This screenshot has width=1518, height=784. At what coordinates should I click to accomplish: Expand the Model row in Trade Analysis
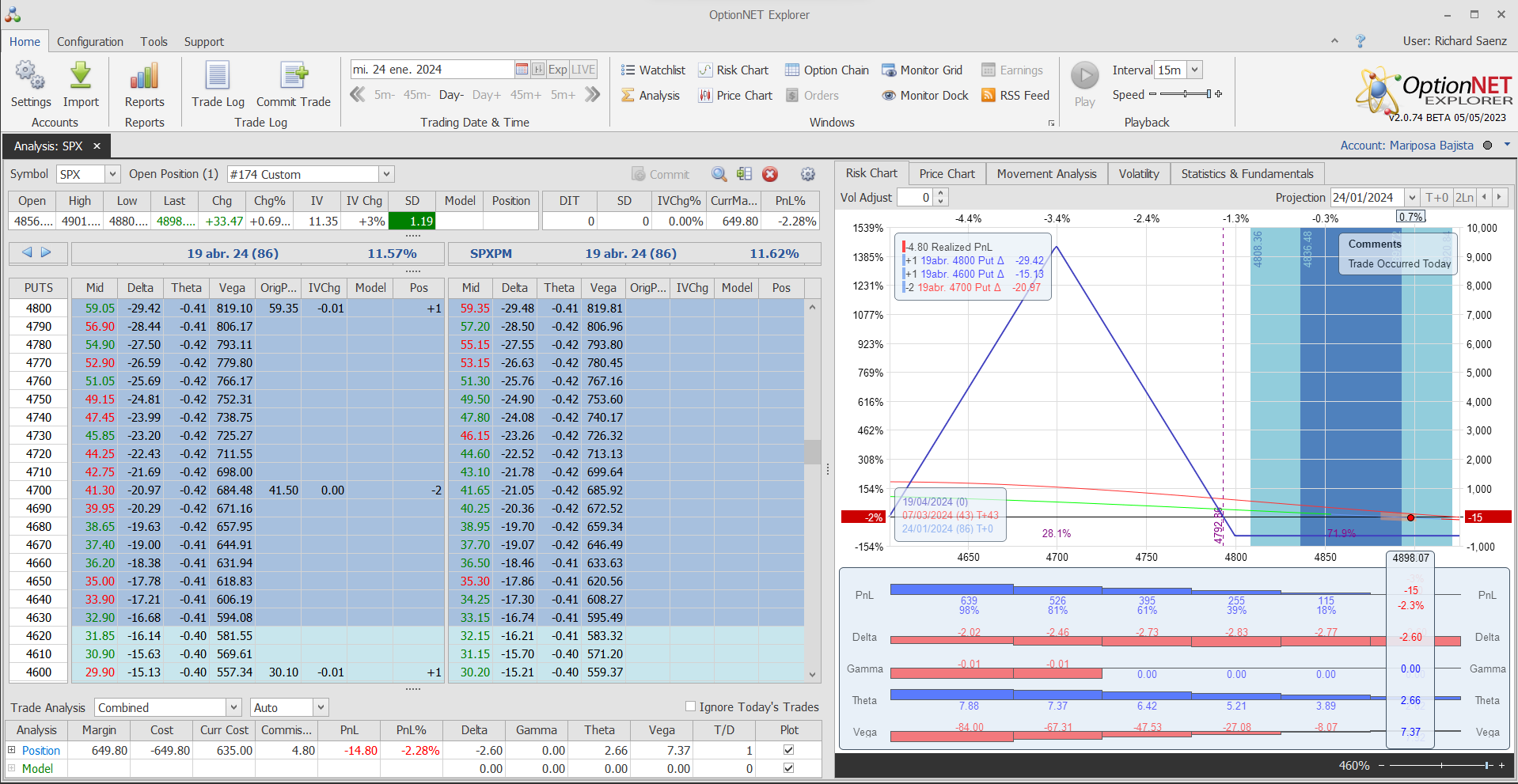point(12,768)
